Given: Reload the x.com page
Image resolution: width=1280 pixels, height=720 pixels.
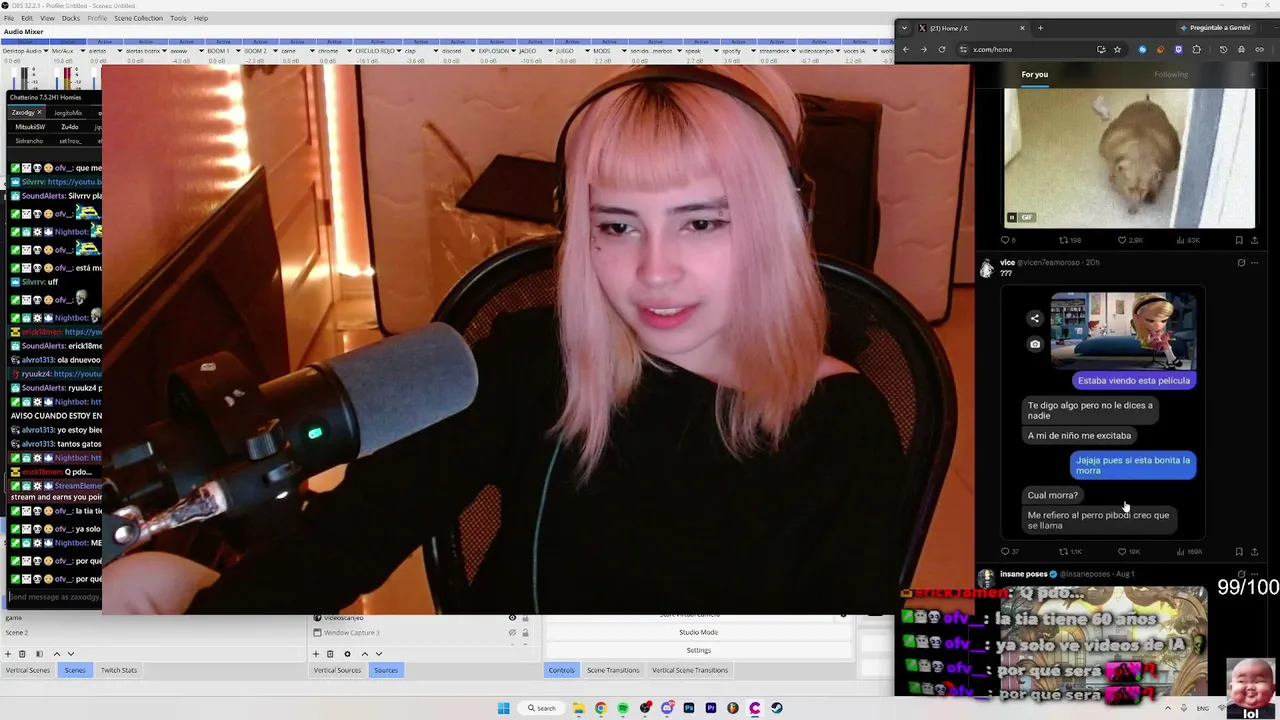Looking at the screenshot, I should tap(942, 49).
